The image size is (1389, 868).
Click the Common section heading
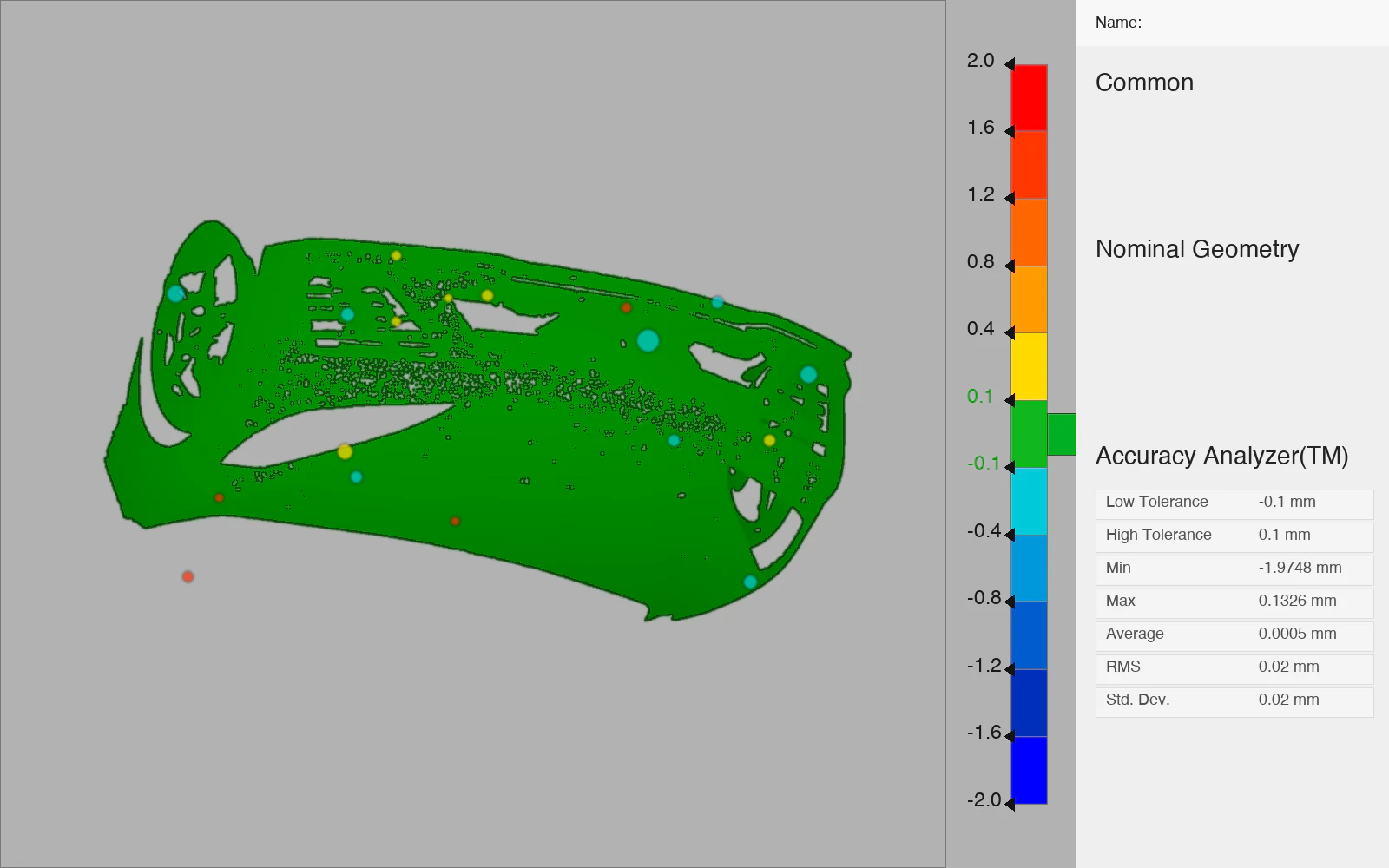click(x=1144, y=82)
